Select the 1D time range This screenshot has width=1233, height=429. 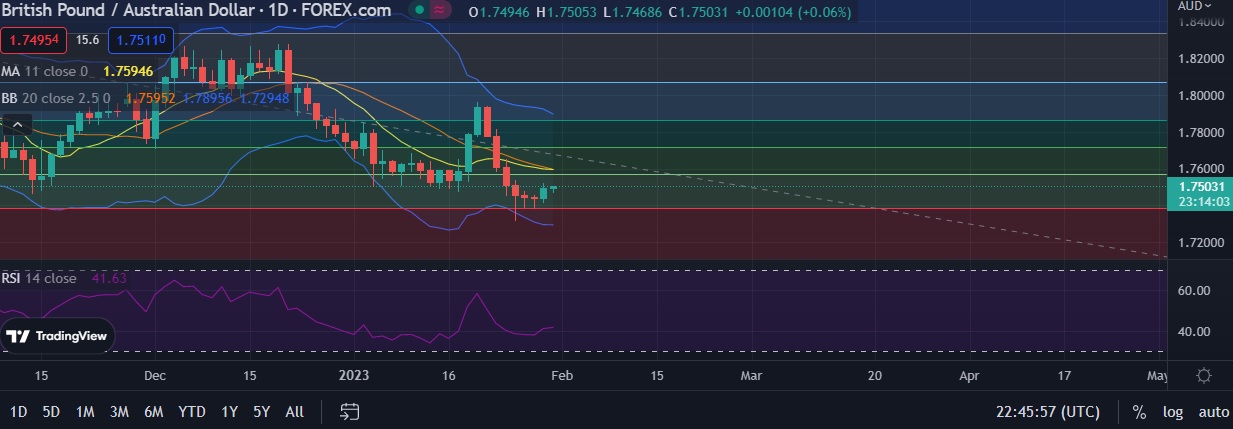point(19,412)
